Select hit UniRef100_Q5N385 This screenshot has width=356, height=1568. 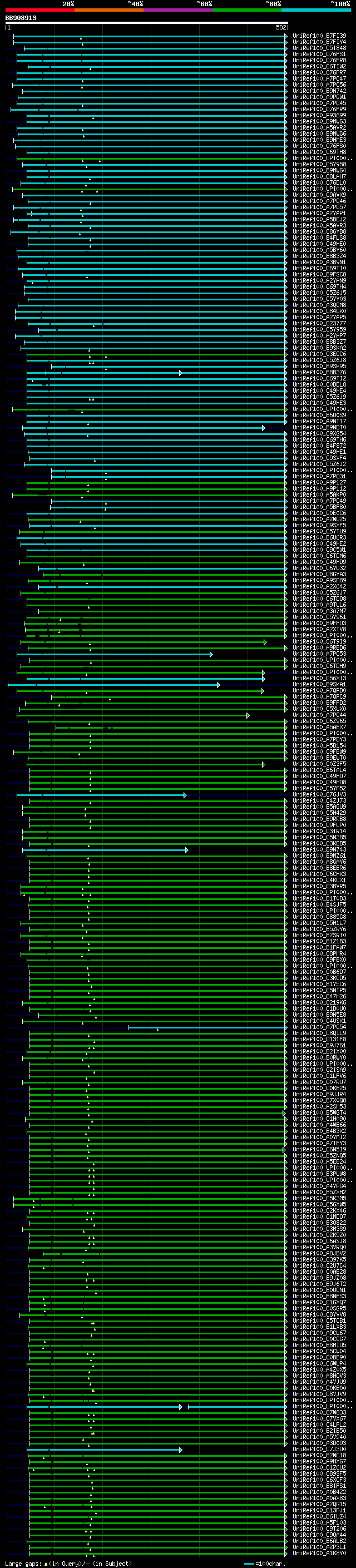(x=319, y=838)
